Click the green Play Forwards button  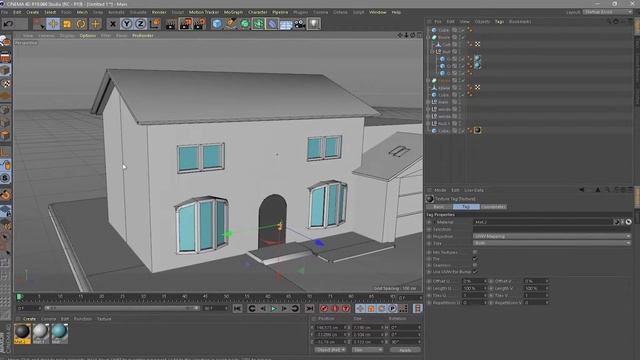[274, 309]
